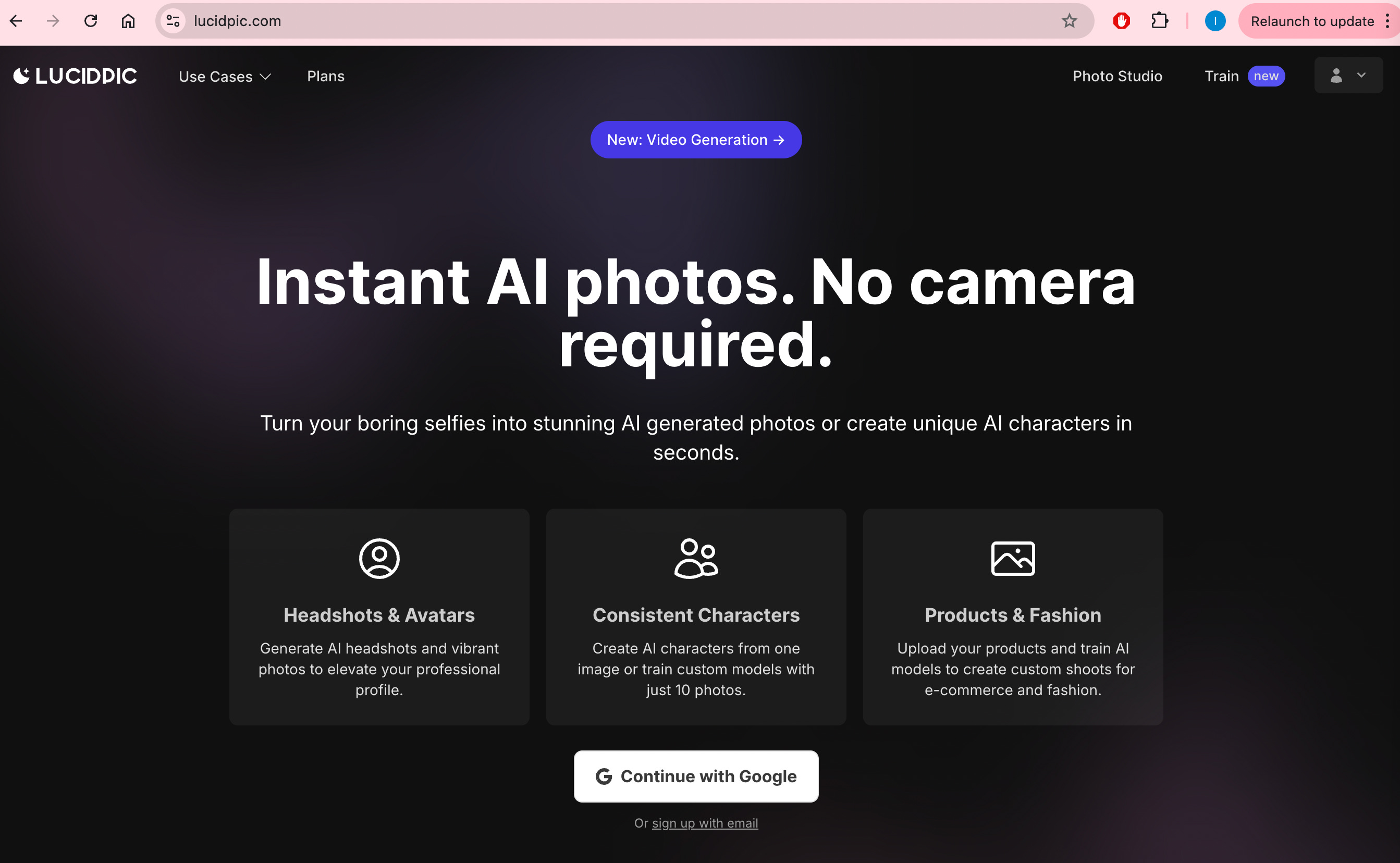The width and height of the screenshot is (1400, 863).
Task: Open the user account dropdown
Action: pyautogui.click(x=1348, y=75)
